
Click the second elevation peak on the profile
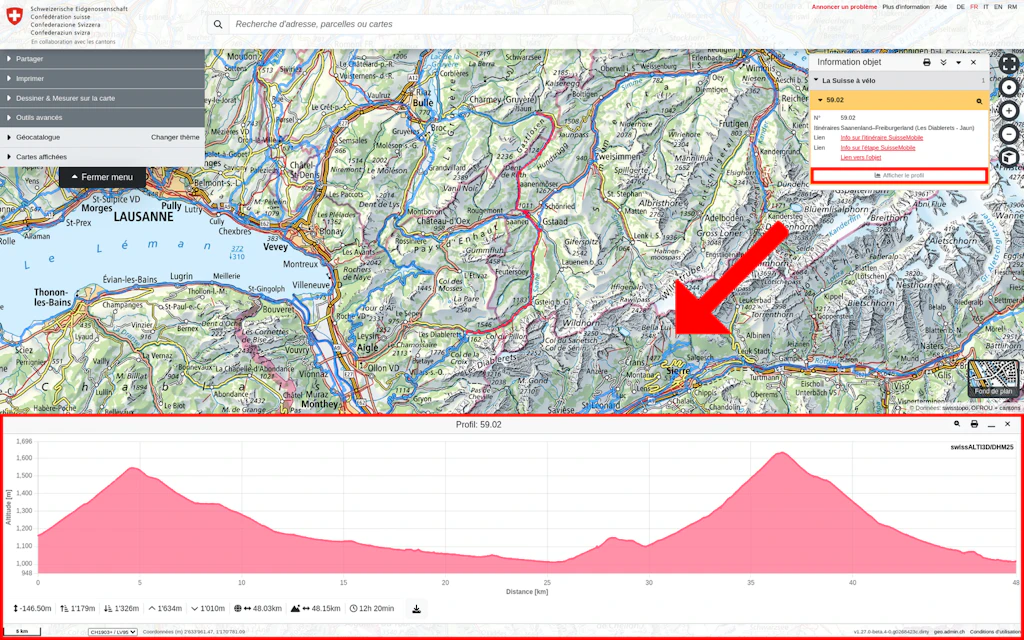coord(780,453)
